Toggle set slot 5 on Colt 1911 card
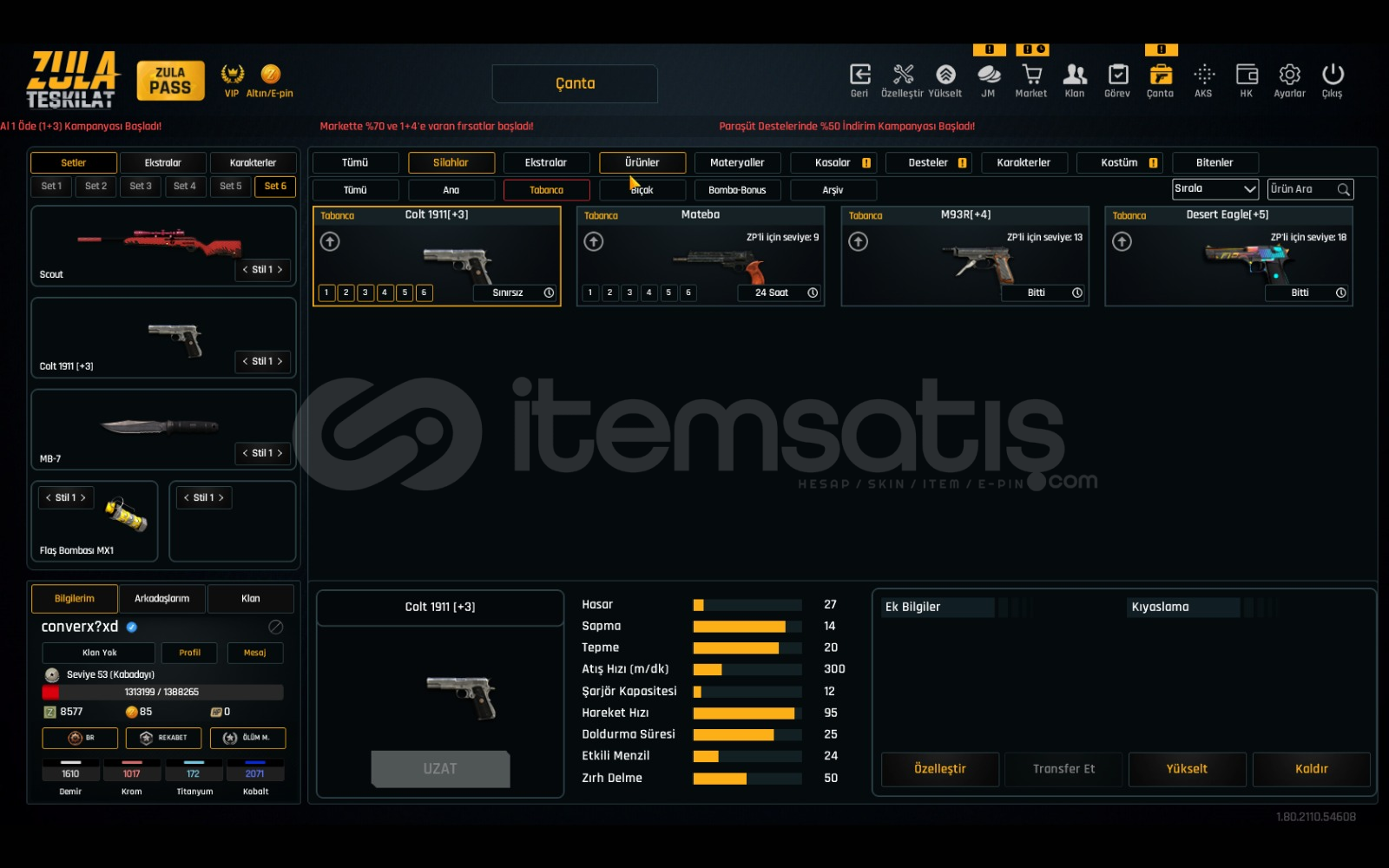The height and width of the screenshot is (868, 1389). (x=405, y=293)
